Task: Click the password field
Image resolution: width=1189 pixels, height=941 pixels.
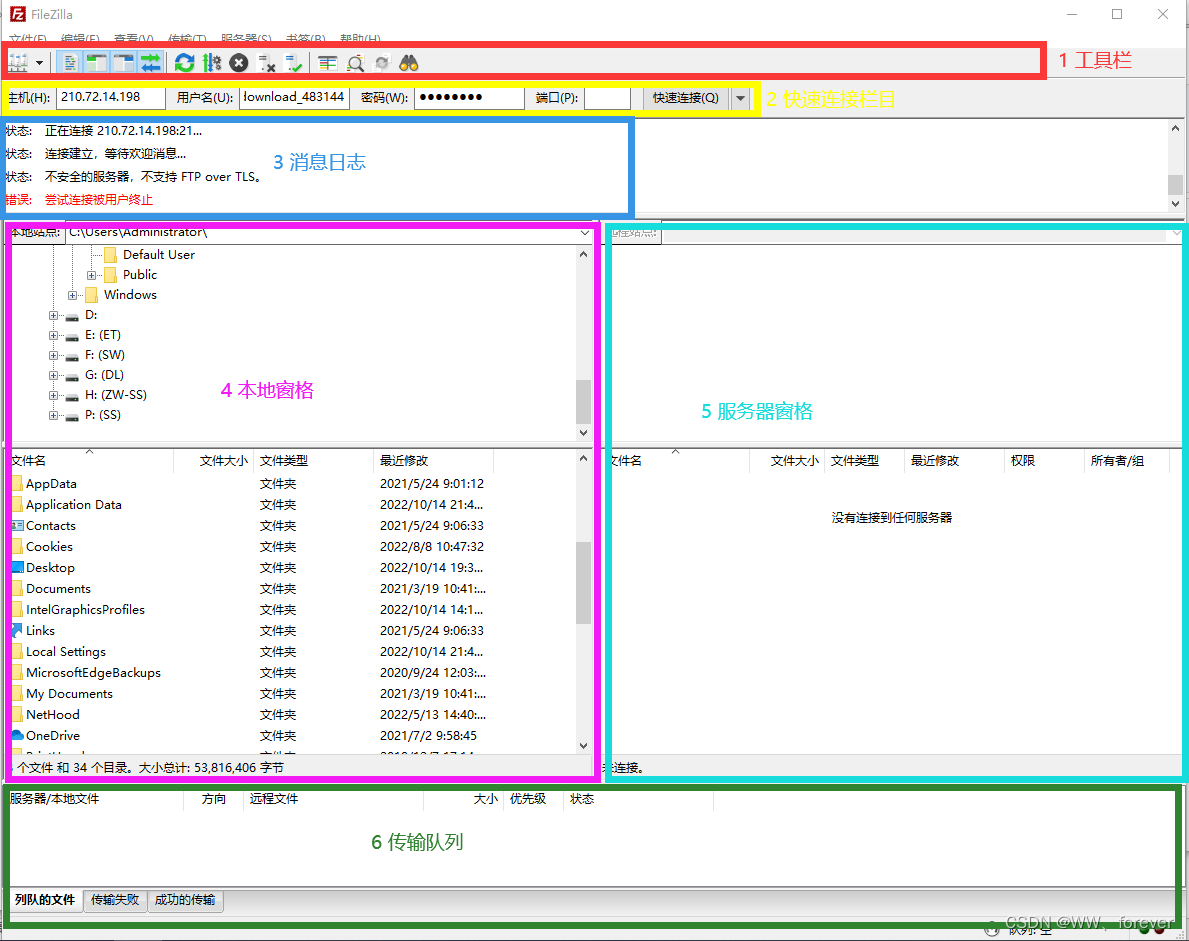Action: point(469,97)
